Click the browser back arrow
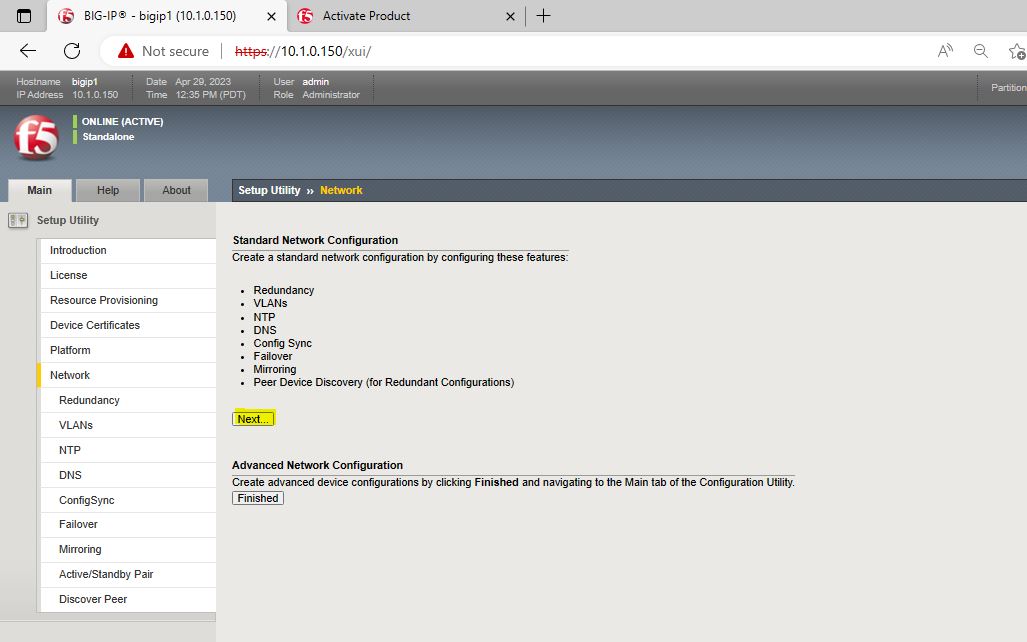The width and height of the screenshot is (1027, 642). pos(28,51)
